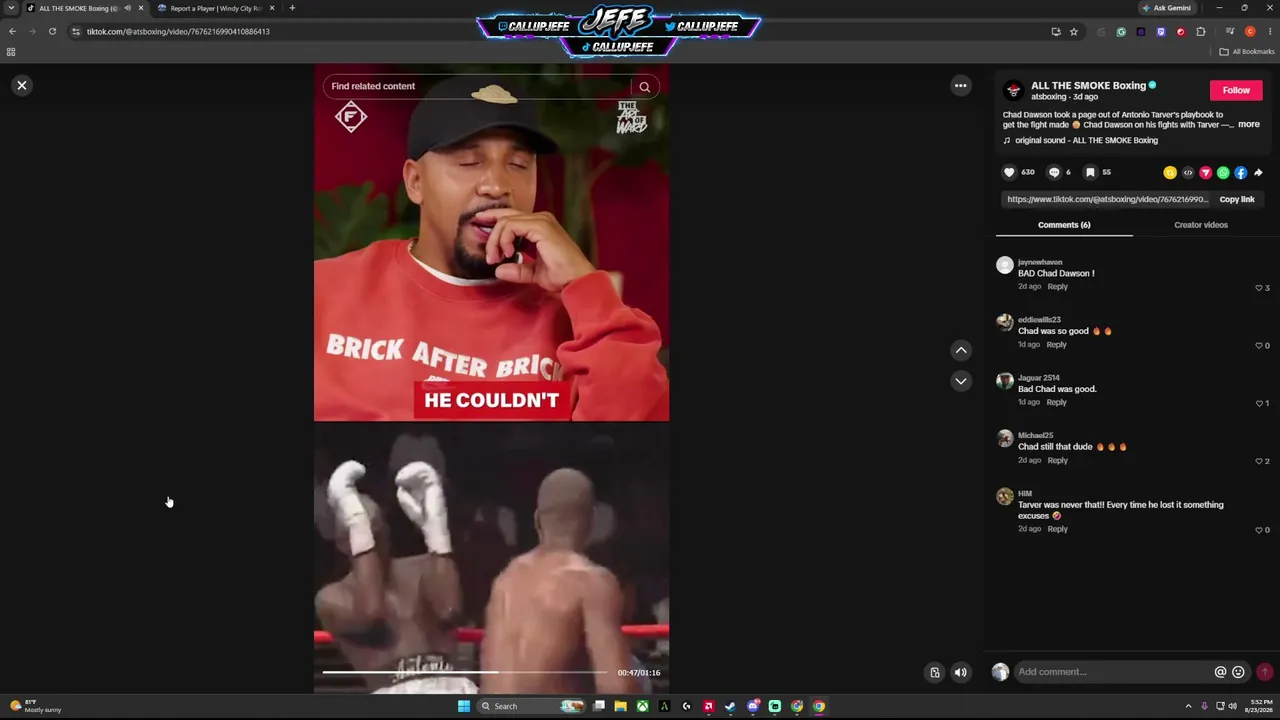Open Steam from the taskbar
The image size is (1280, 720).
(730, 706)
